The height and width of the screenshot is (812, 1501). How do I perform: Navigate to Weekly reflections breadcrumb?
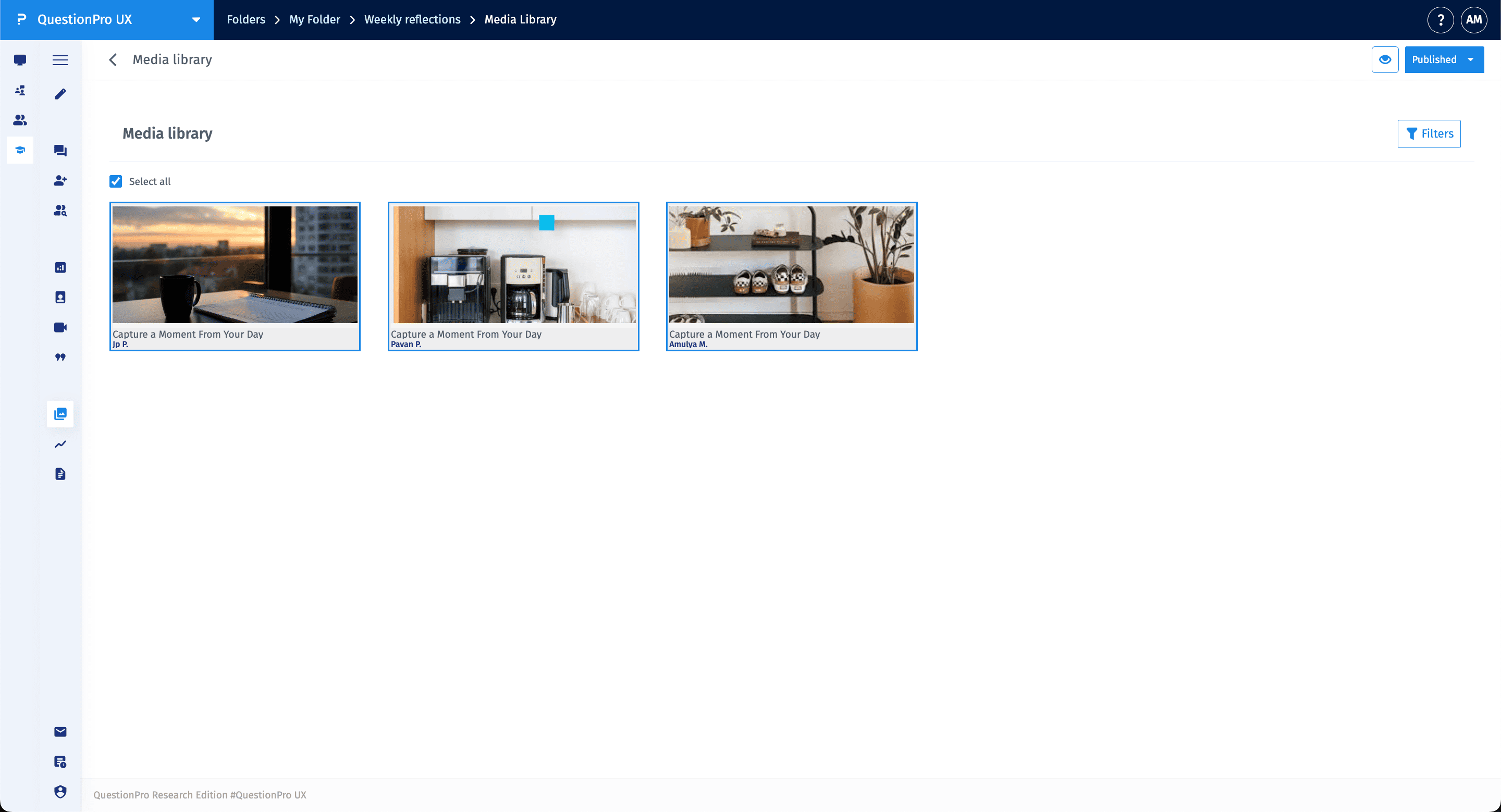412,19
